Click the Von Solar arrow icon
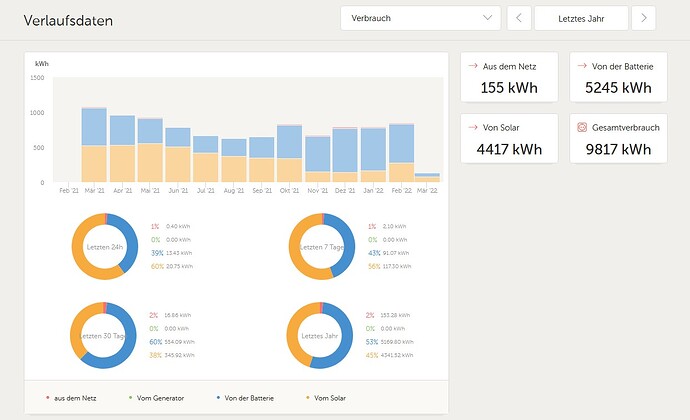Viewport: 690px width, 420px height. pos(473,127)
